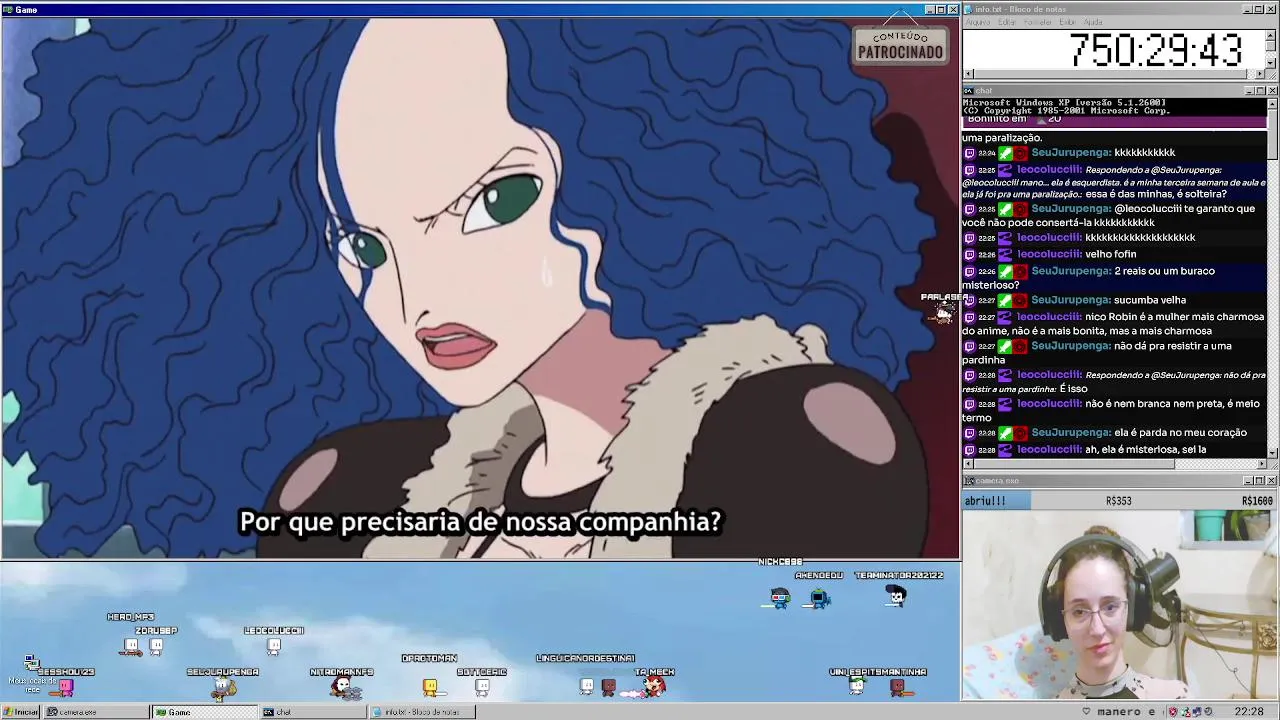Click the R$353 value in the donation bar
The height and width of the screenshot is (720, 1280).
(1118, 501)
